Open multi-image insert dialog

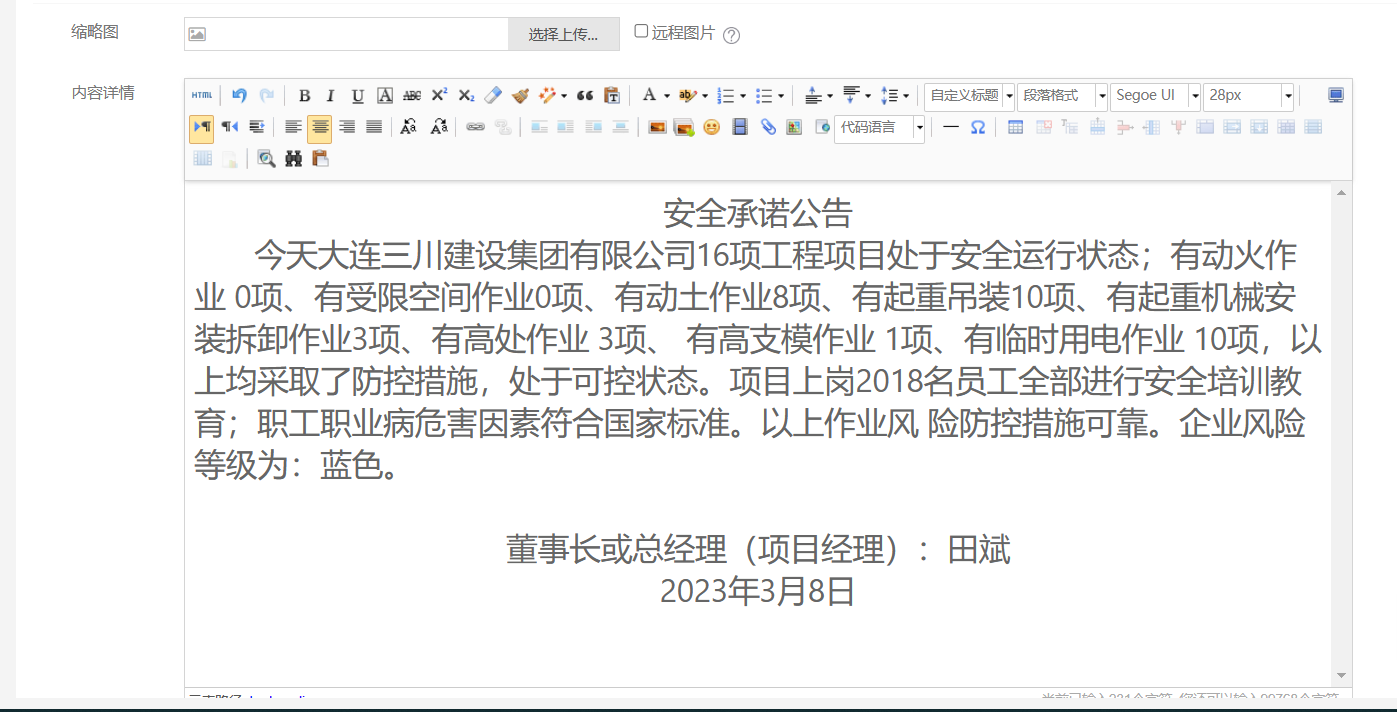[x=684, y=127]
